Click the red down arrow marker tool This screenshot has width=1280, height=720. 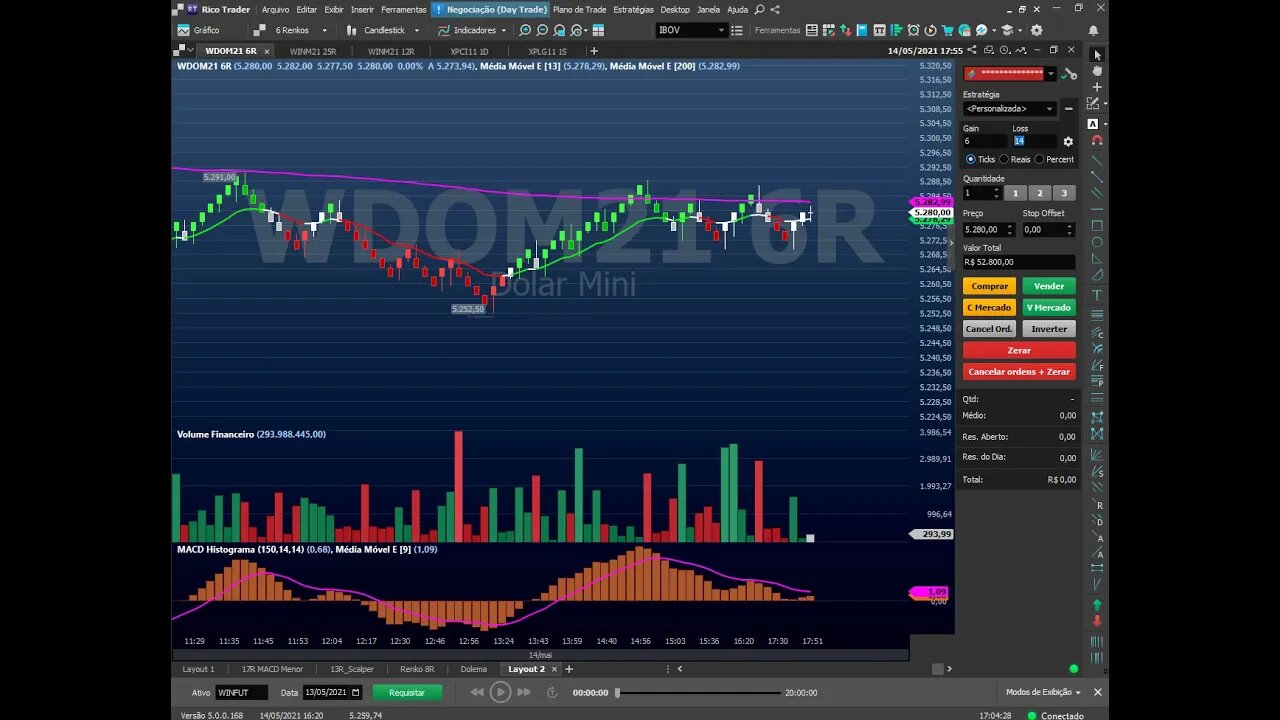[x=1097, y=621]
